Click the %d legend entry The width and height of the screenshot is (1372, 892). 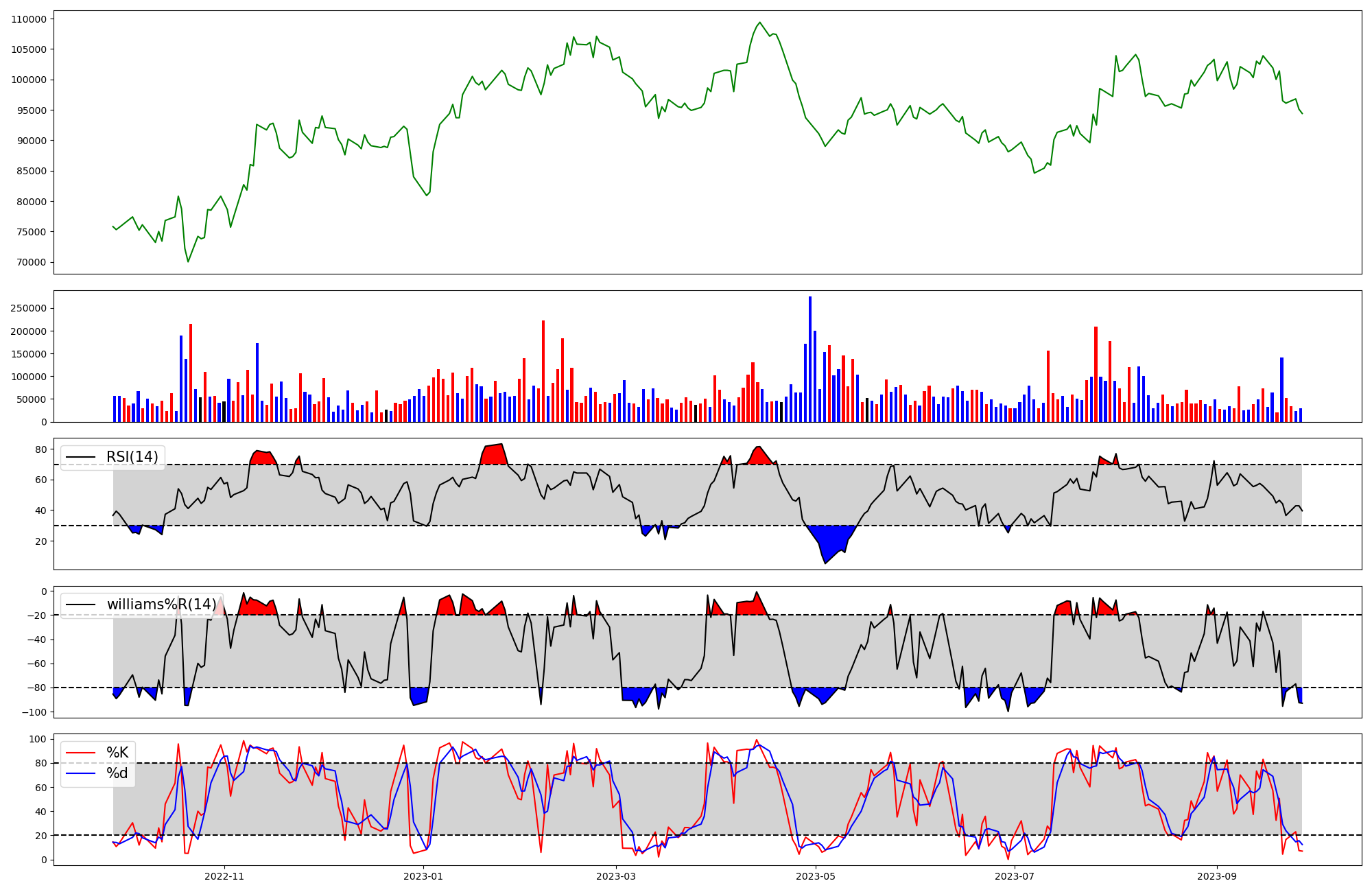tap(117, 773)
